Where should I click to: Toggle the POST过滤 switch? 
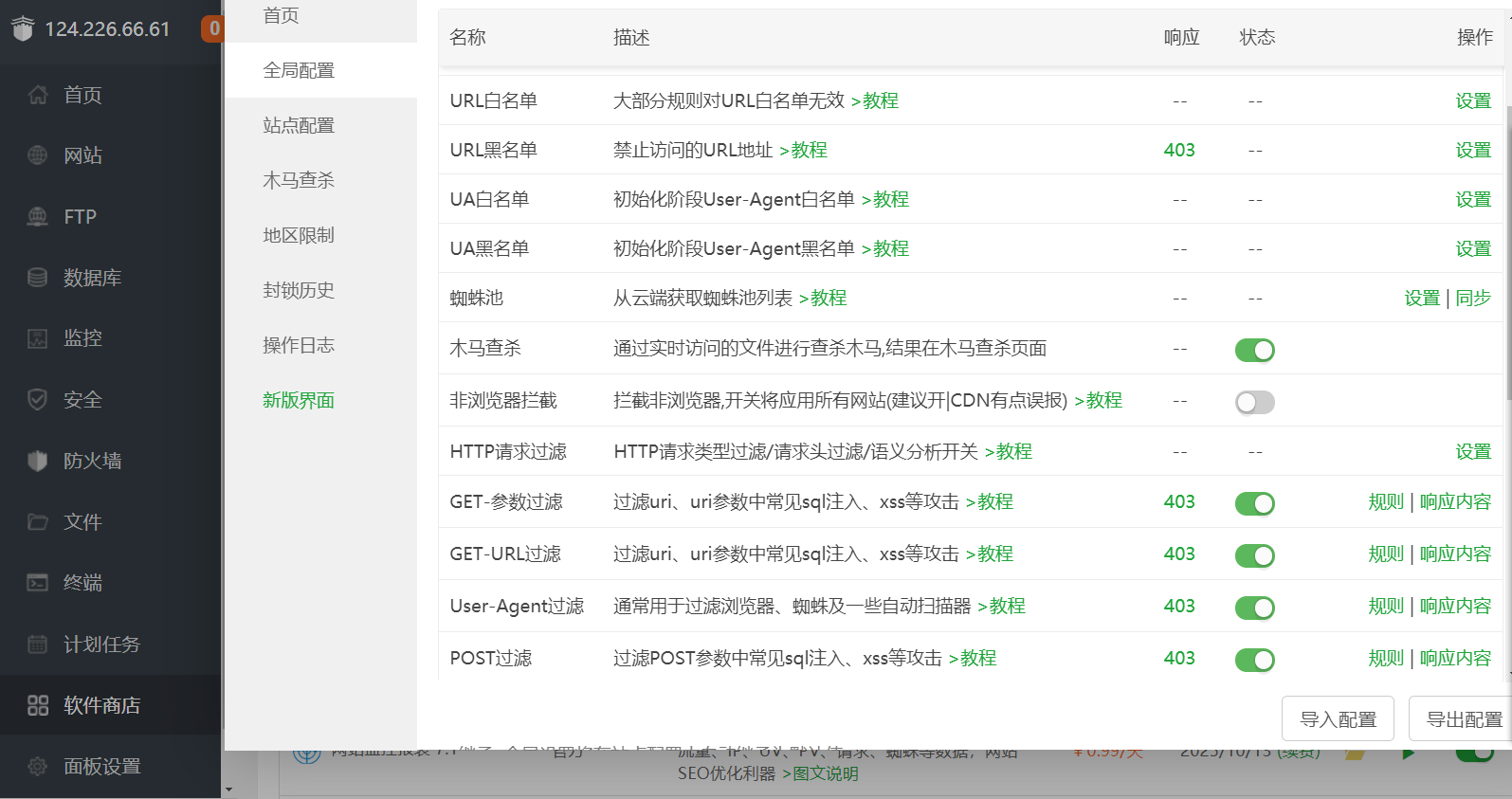tap(1254, 660)
